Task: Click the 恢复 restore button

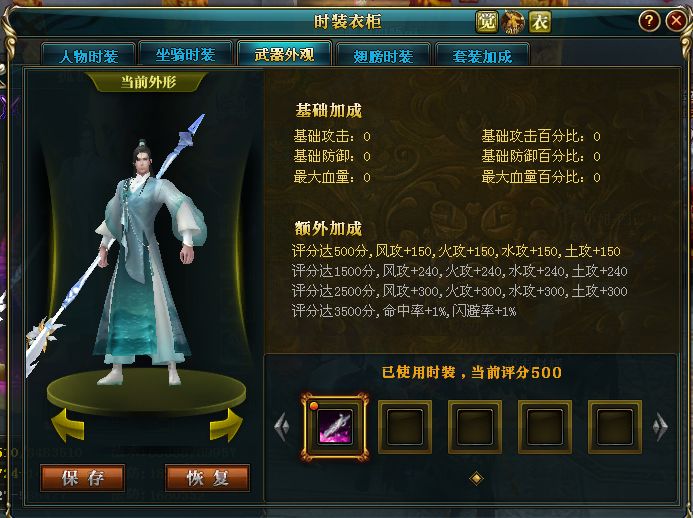Action: click(x=207, y=478)
